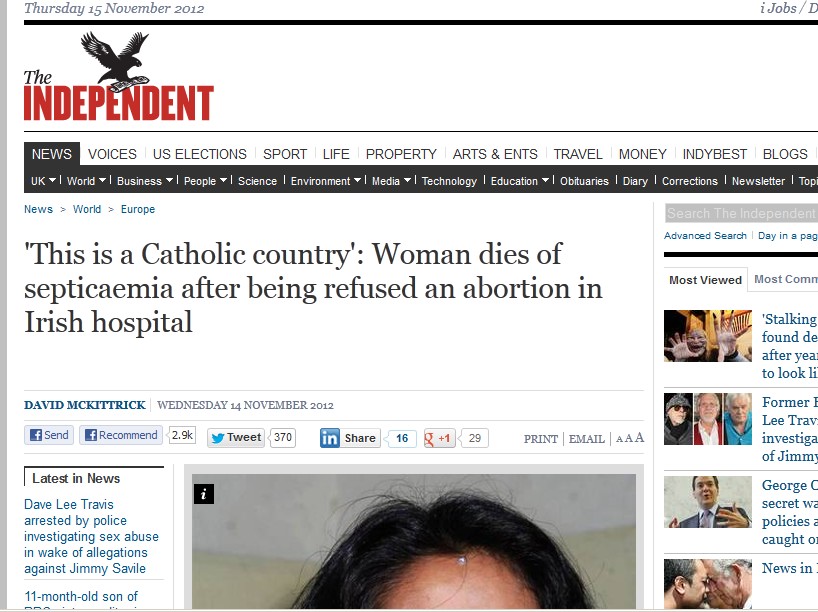
Task: Click the PRINT link
Action: coord(540,439)
